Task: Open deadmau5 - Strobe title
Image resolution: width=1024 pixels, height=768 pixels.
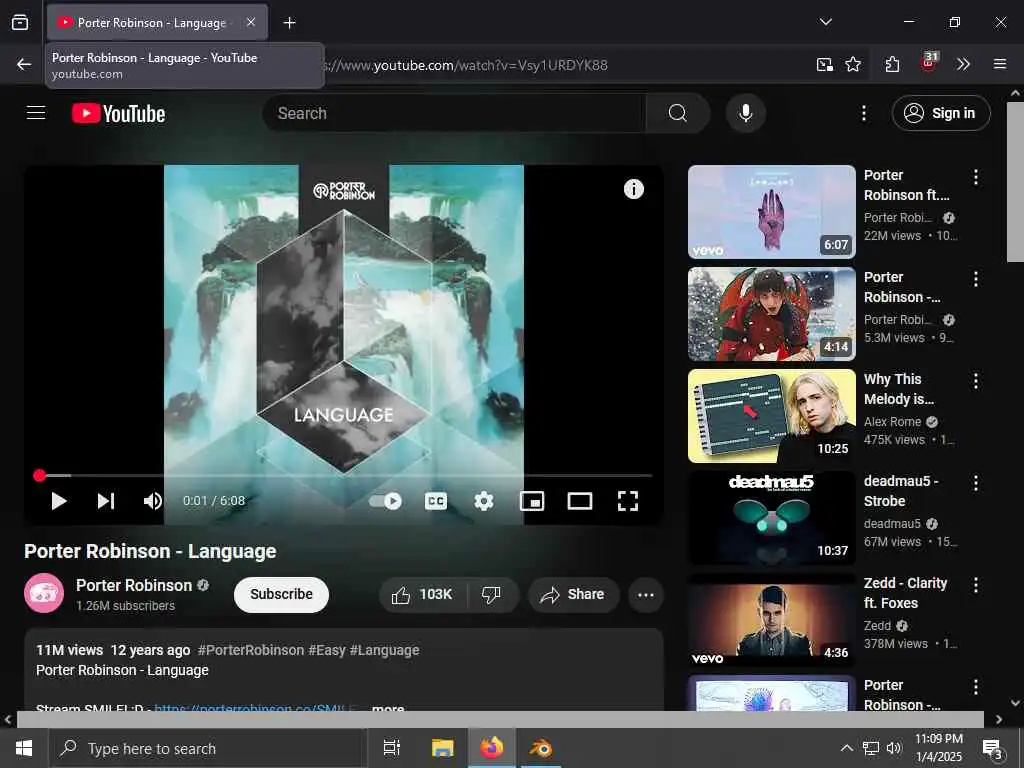Action: [x=901, y=491]
